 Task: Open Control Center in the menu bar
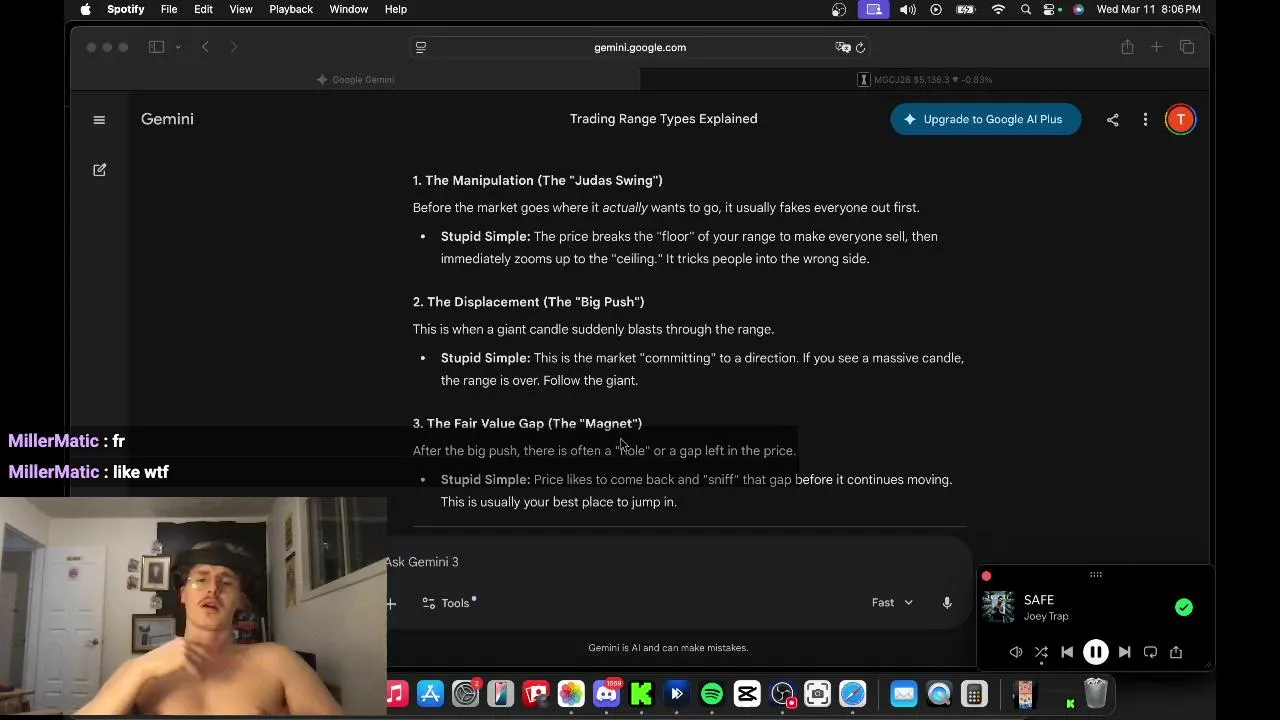coord(1051,9)
